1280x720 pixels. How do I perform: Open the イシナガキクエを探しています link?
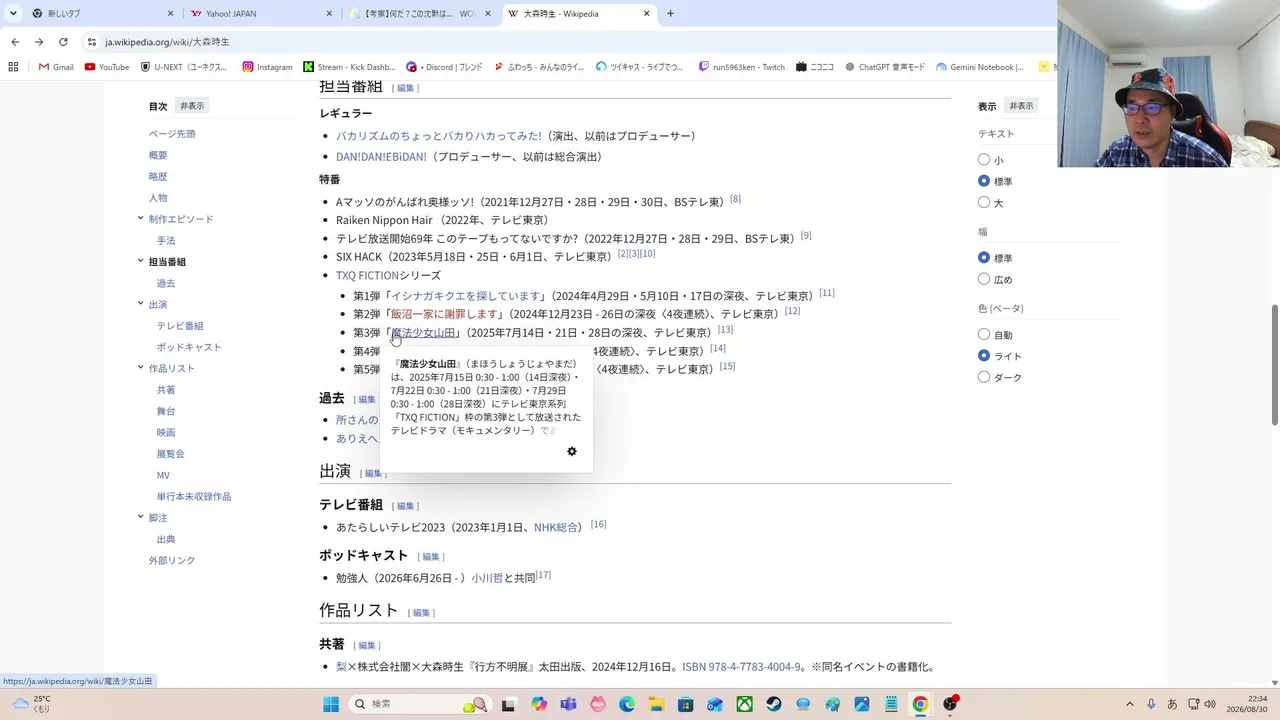(467, 296)
